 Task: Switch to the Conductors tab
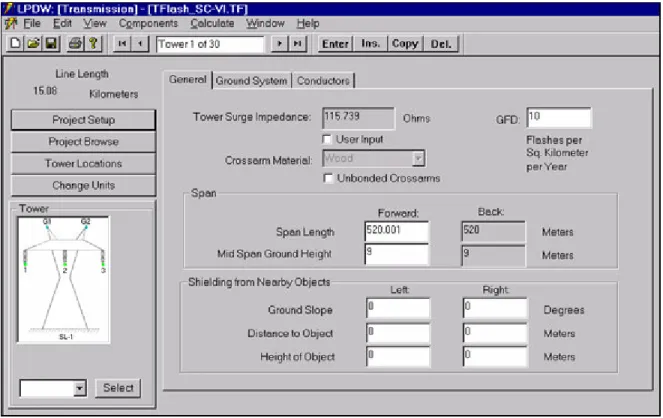323,80
